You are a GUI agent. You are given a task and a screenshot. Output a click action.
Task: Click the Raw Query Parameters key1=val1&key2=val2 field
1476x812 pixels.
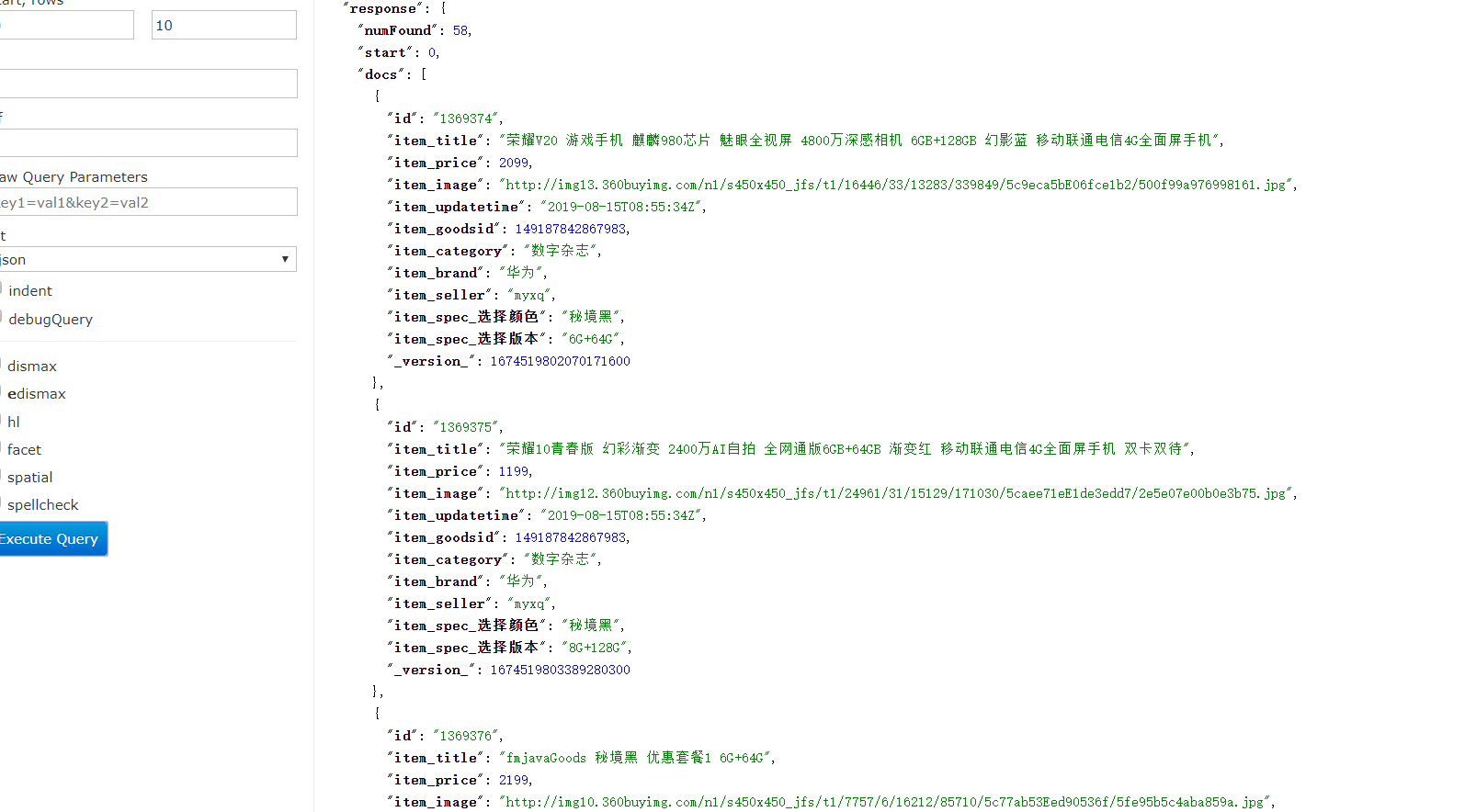tap(148, 202)
